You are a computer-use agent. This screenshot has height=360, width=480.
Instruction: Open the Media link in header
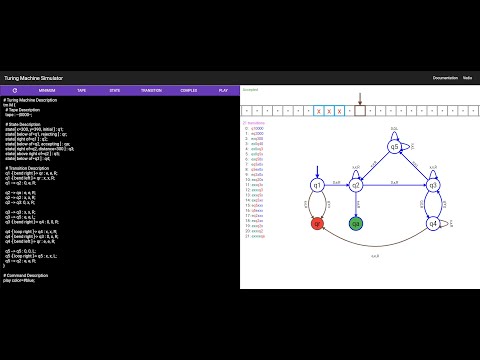[467, 78]
